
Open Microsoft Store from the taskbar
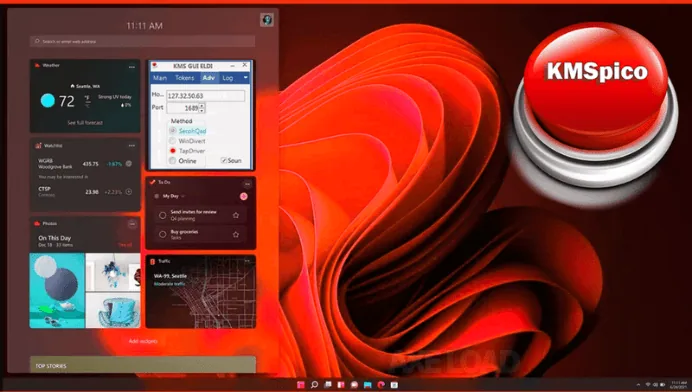pos(394,384)
